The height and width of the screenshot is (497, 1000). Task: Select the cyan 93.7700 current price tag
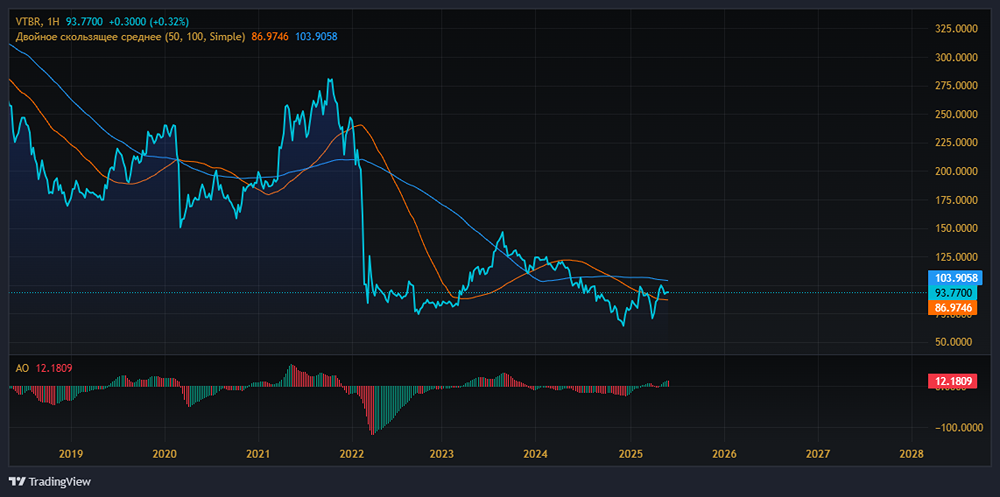(953, 293)
